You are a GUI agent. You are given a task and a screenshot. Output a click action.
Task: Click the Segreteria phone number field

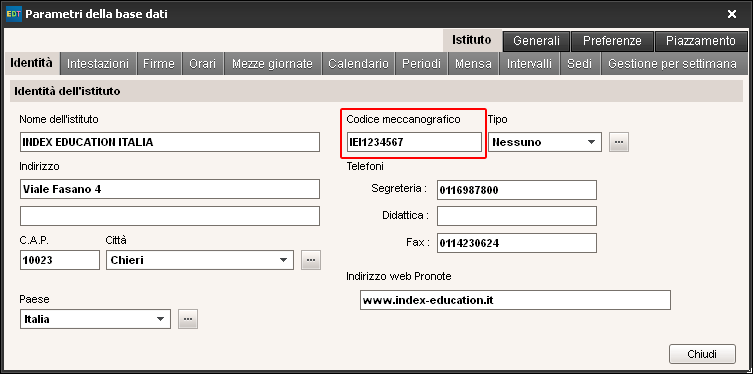click(517, 190)
